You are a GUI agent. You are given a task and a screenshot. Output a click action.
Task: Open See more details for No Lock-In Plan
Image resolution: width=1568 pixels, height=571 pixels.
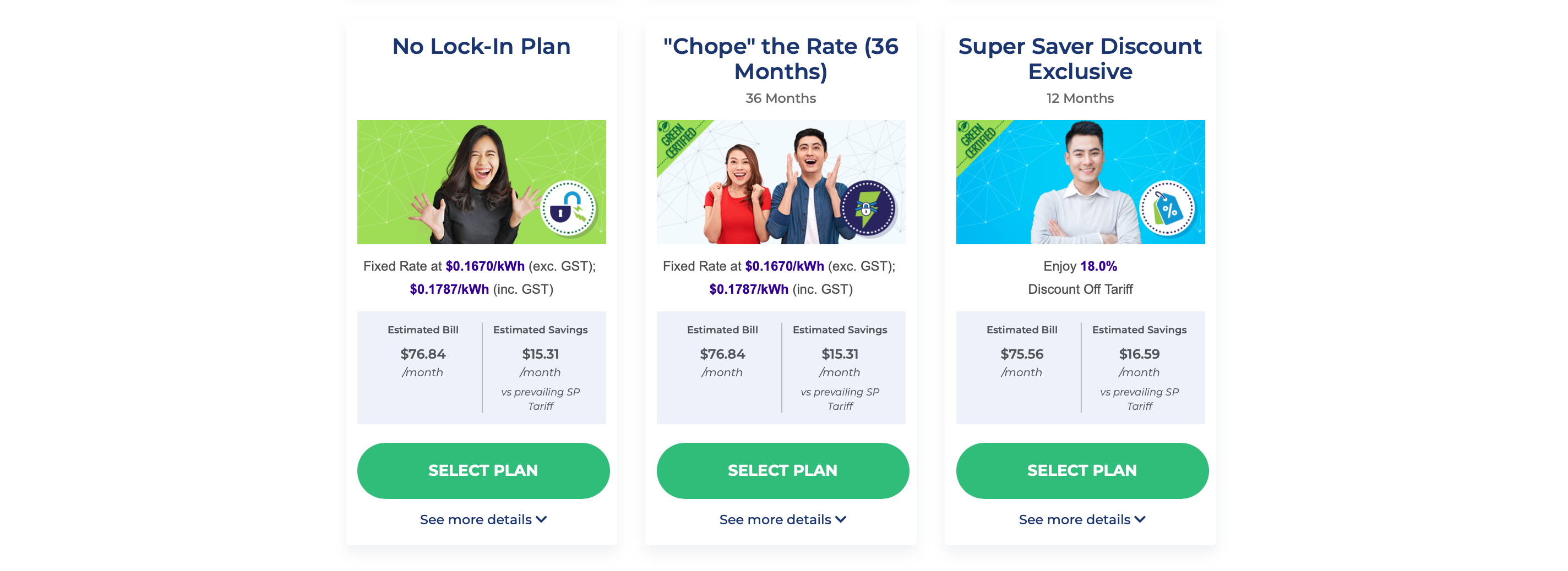483,519
